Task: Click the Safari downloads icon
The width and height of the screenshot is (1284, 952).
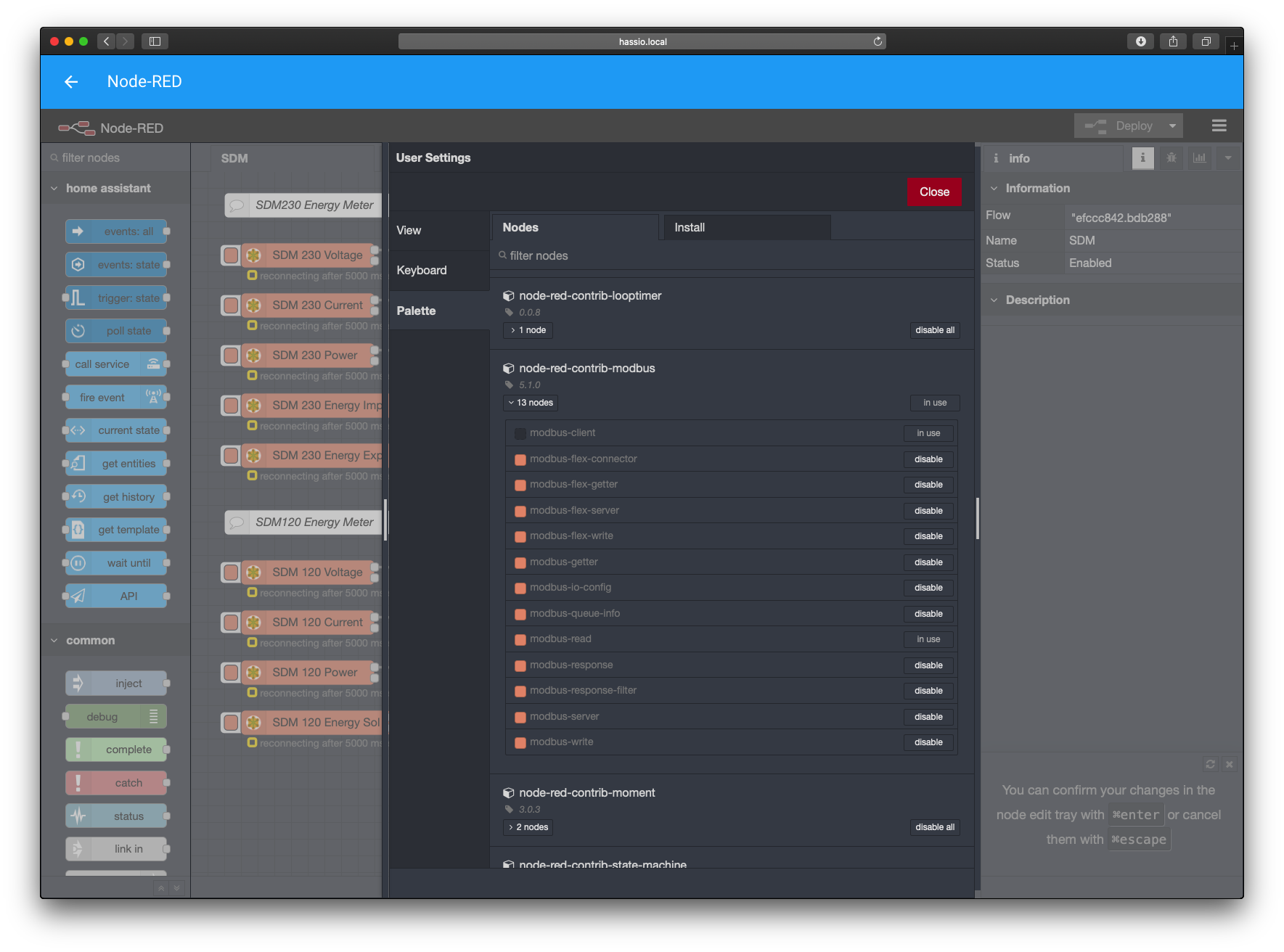Action: coord(1140,41)
